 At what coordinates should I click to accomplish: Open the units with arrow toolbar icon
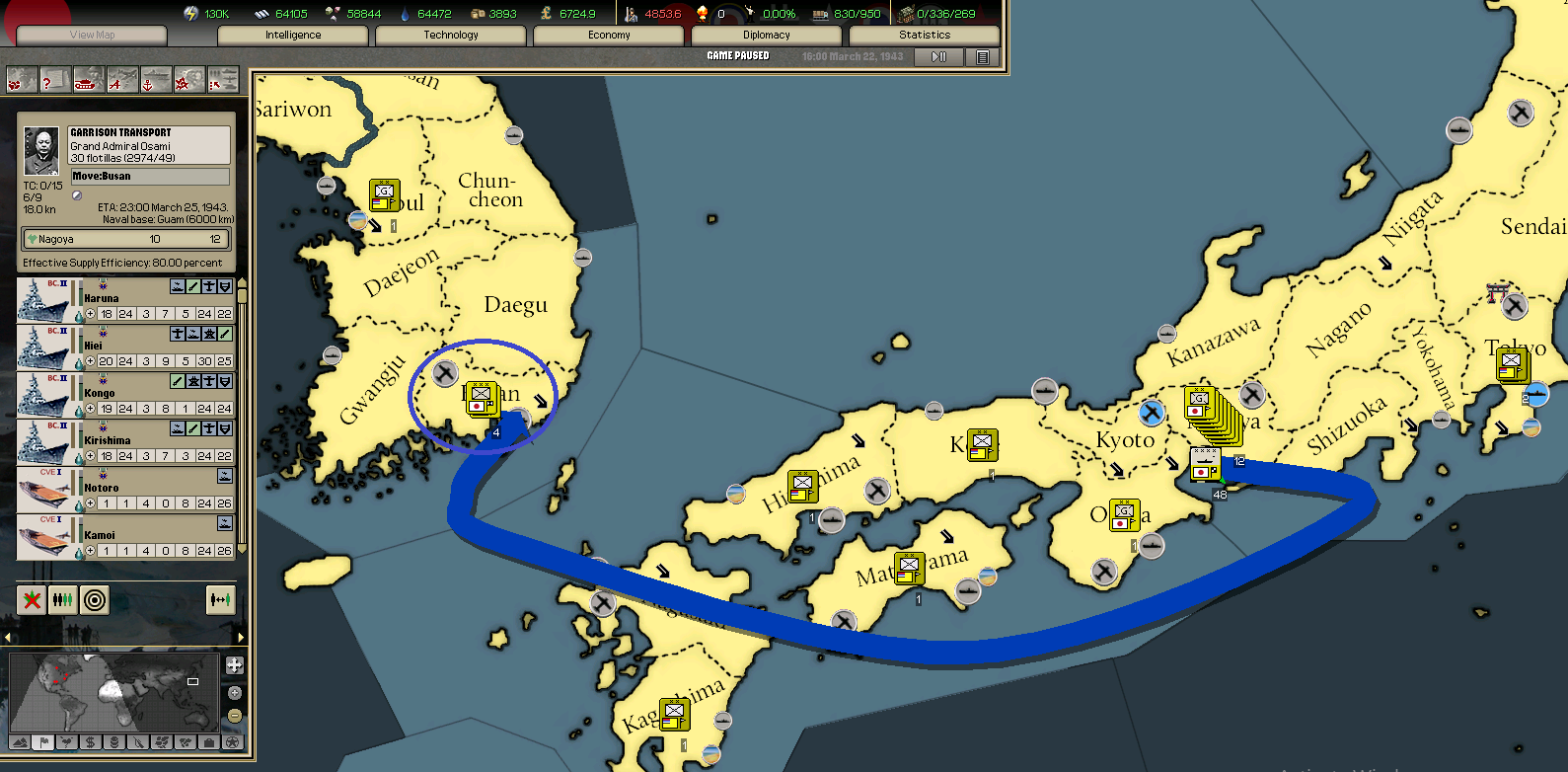click(x=223, y=80)
